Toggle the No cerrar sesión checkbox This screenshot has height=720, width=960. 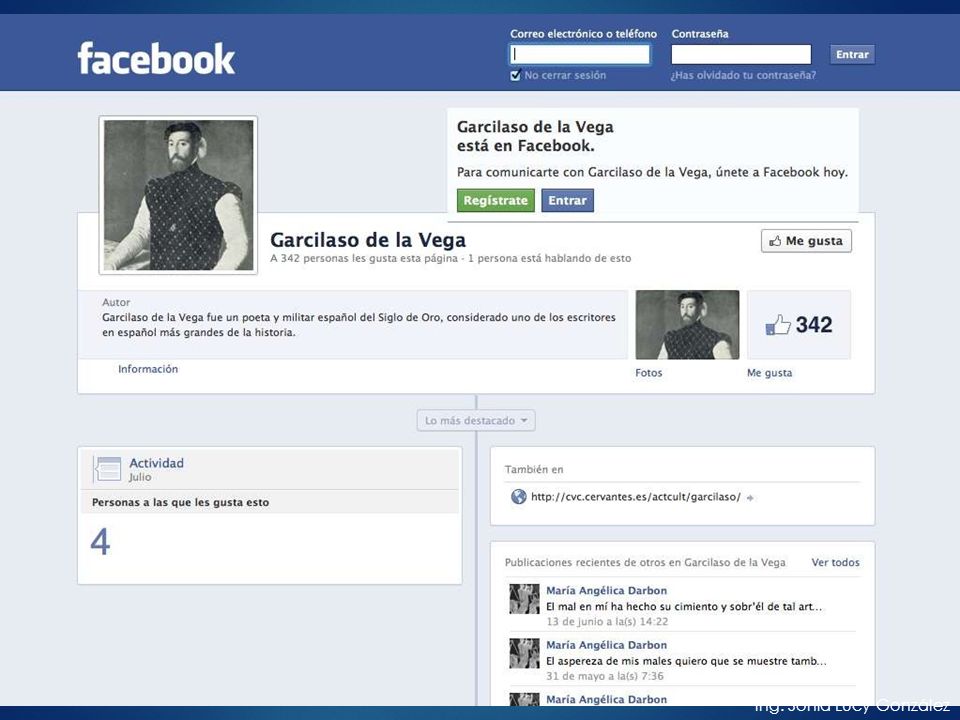516,75
